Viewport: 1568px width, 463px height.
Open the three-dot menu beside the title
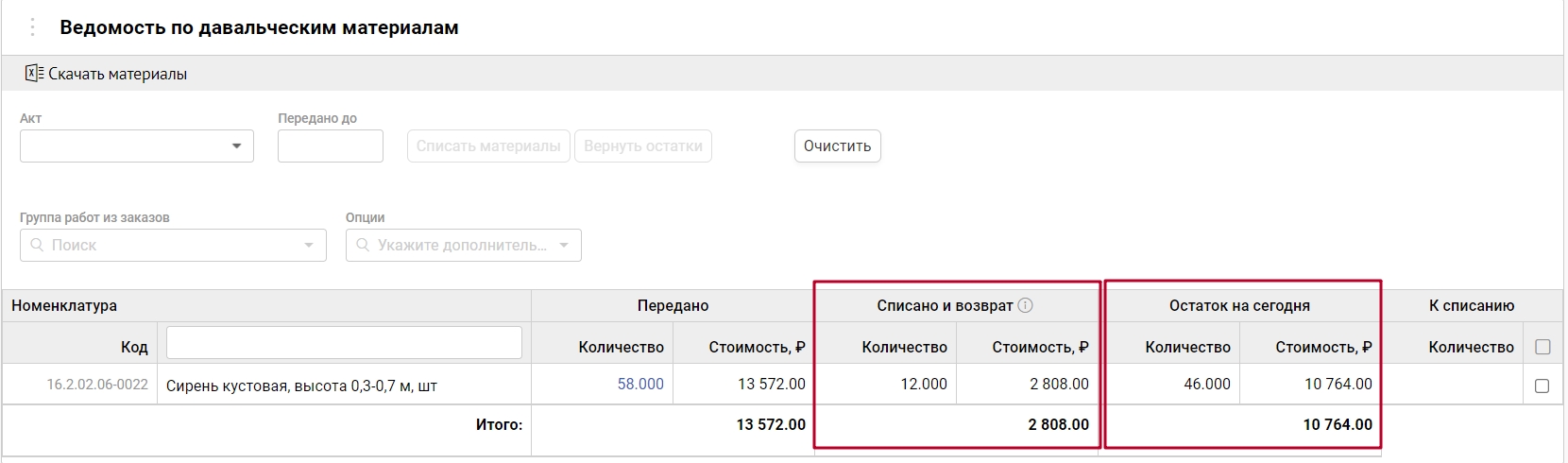point(32,27)
